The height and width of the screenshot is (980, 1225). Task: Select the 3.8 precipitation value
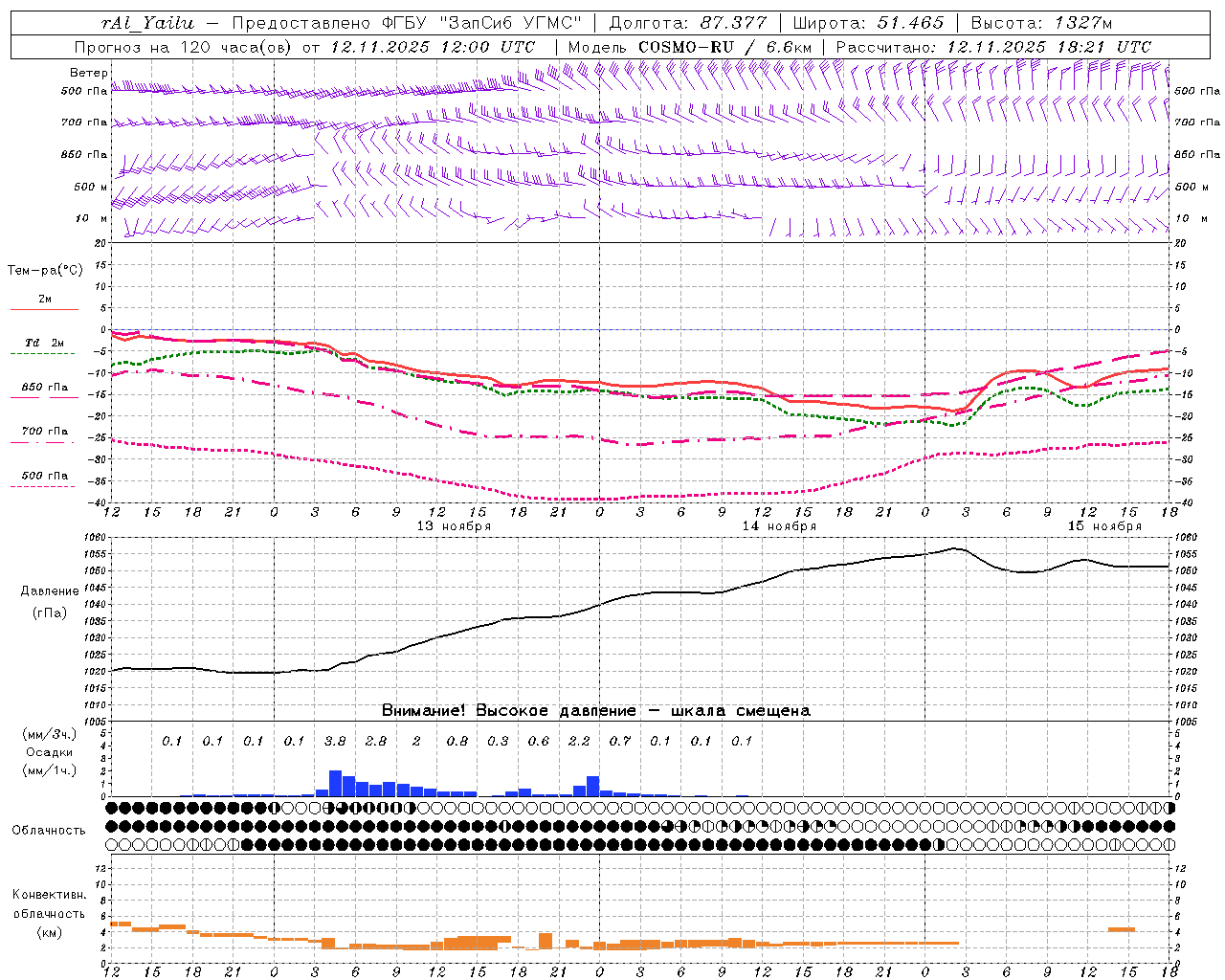335,741
